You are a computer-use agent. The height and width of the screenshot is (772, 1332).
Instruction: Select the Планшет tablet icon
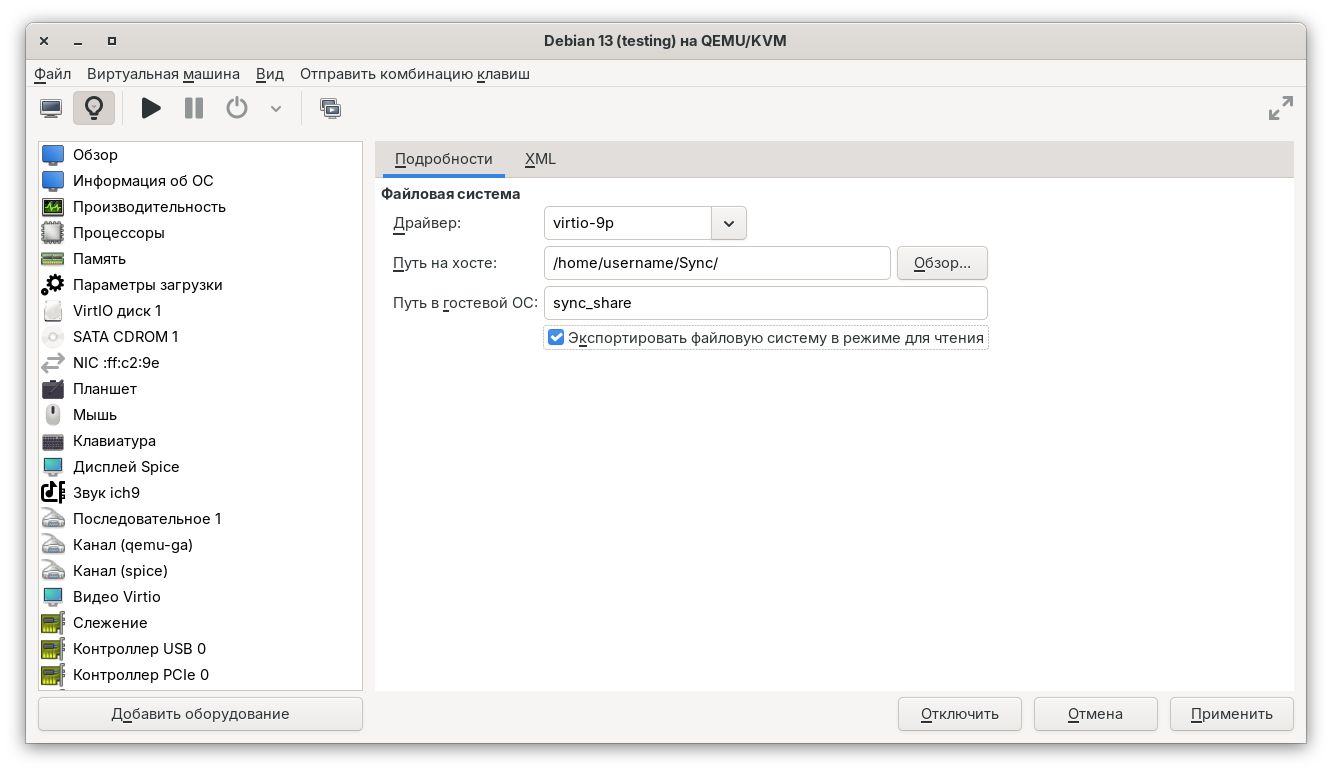pyautogui.click(x=53, y=389)
